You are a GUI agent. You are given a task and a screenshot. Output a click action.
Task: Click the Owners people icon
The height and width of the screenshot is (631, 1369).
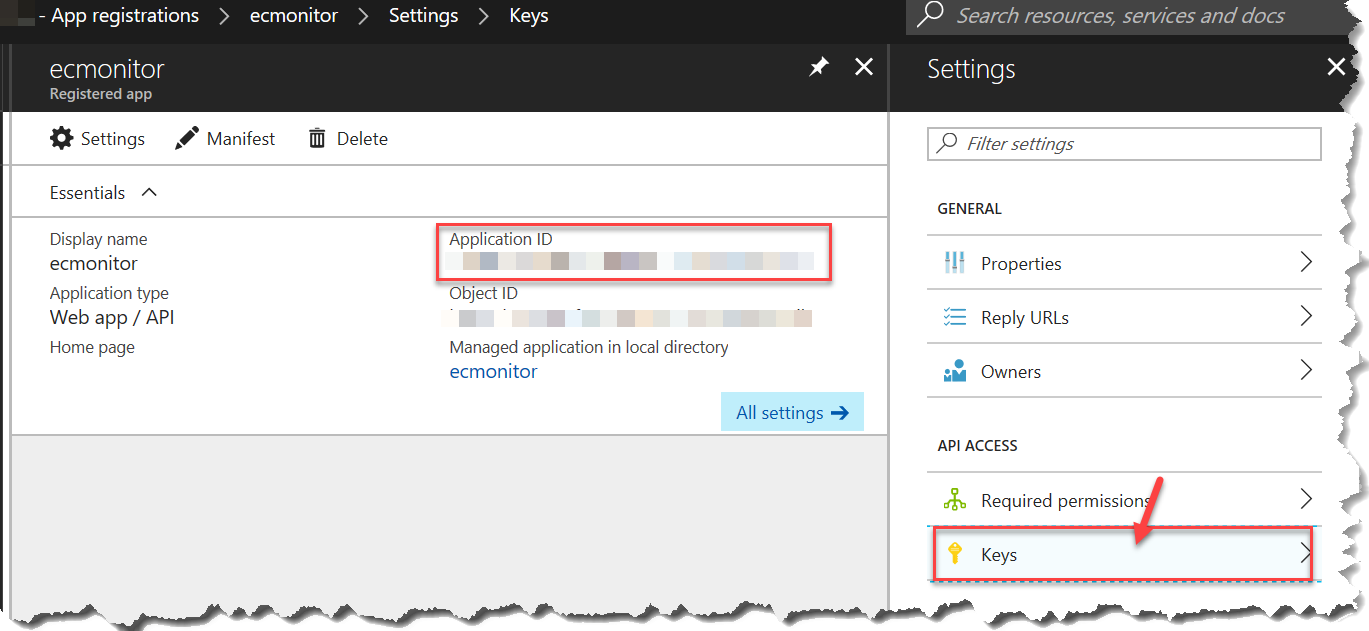point(955,371)
